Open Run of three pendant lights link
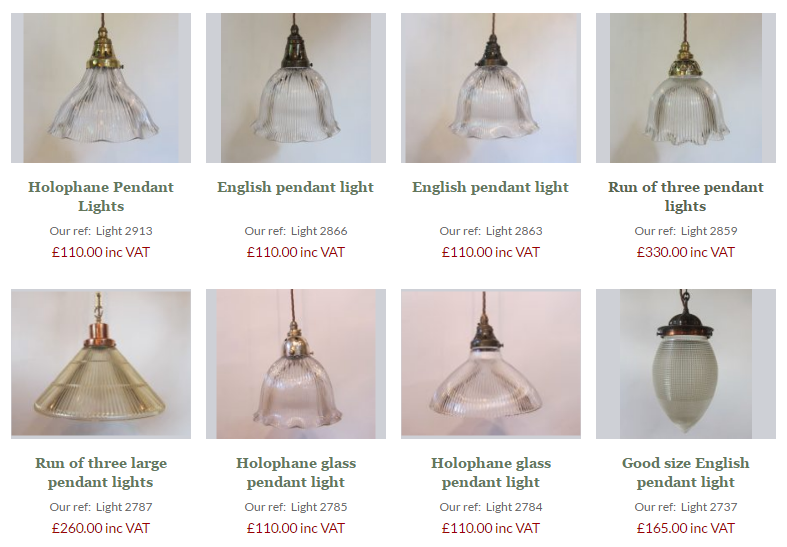This screenshot has width=787, height=547. (686, 196)
